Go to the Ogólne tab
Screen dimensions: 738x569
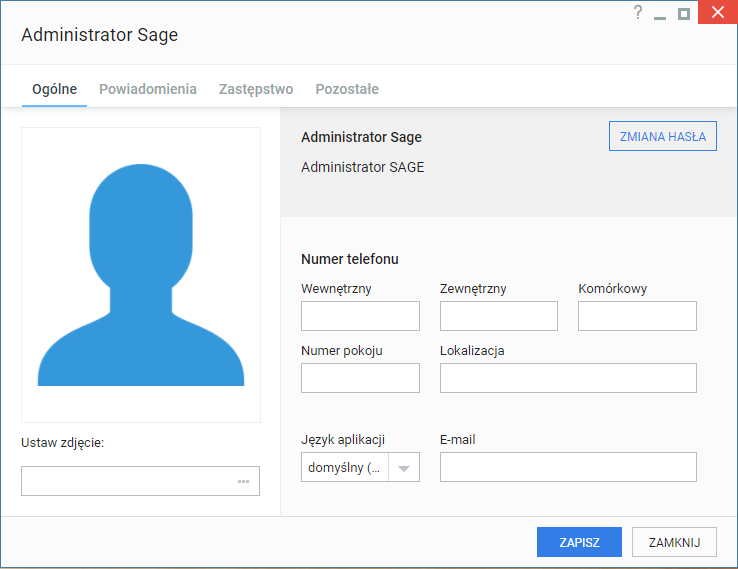click(55, 89)
